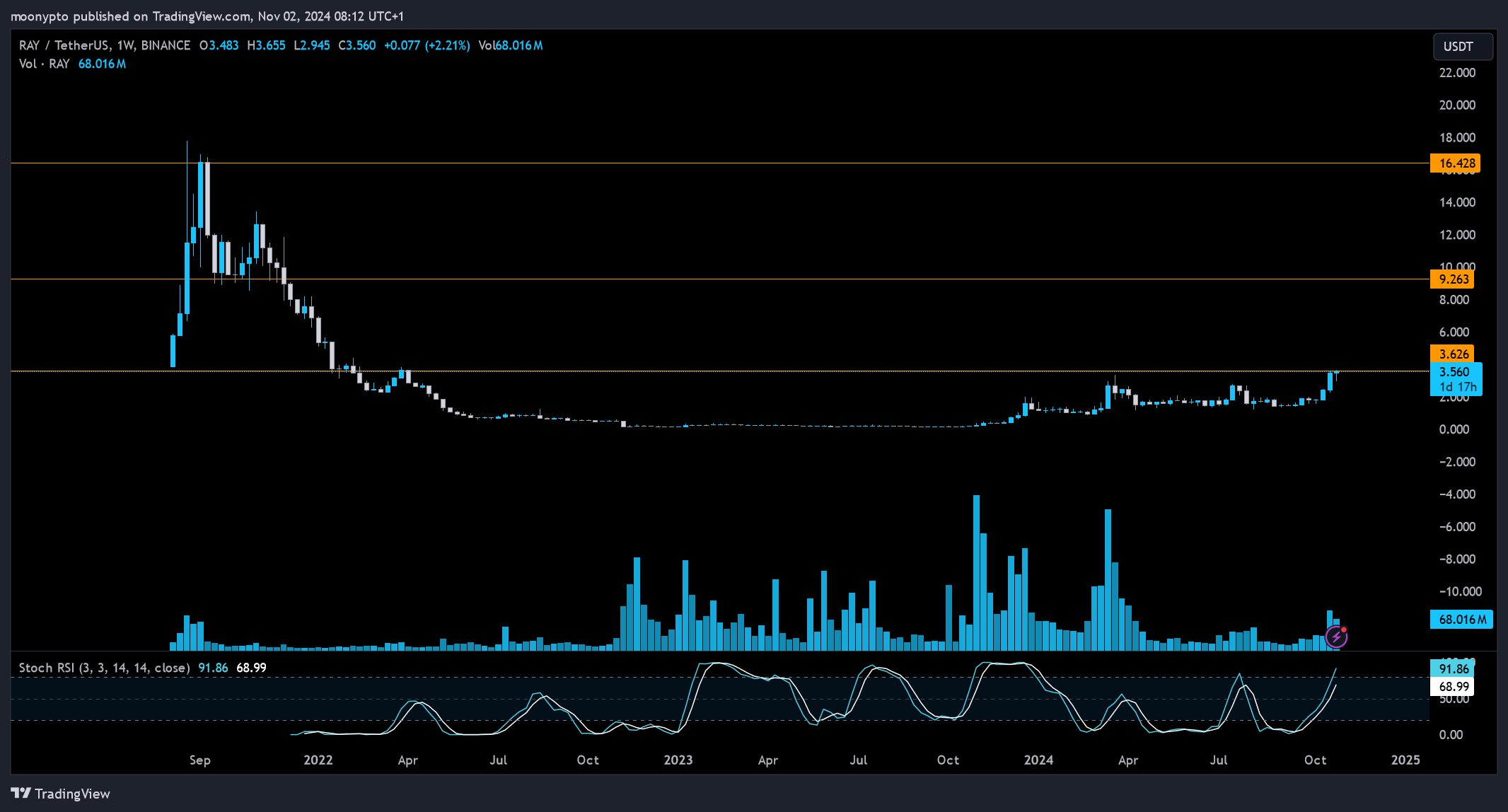1508x812 pixels.
Task: Click the 68.016 M volume axis label
Action: pyautogui.click(x=1461, y=620)
